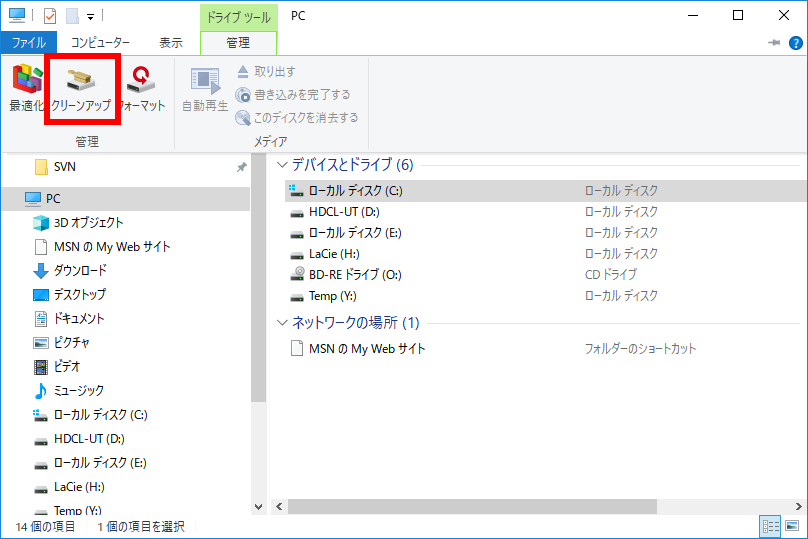The height and width of the screenshot is (539, 808).
Task: Select the 管理 ribbon tab
Action: [238, 43]
